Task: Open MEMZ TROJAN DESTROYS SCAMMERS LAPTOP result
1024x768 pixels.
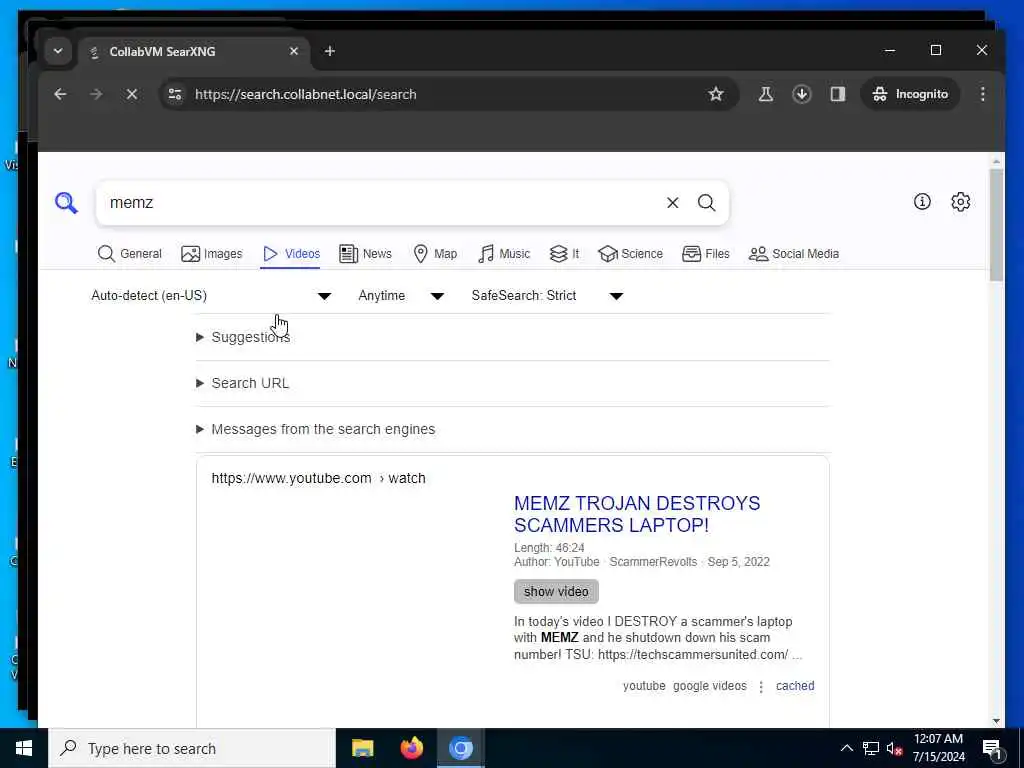Action: tap(637, 514)
